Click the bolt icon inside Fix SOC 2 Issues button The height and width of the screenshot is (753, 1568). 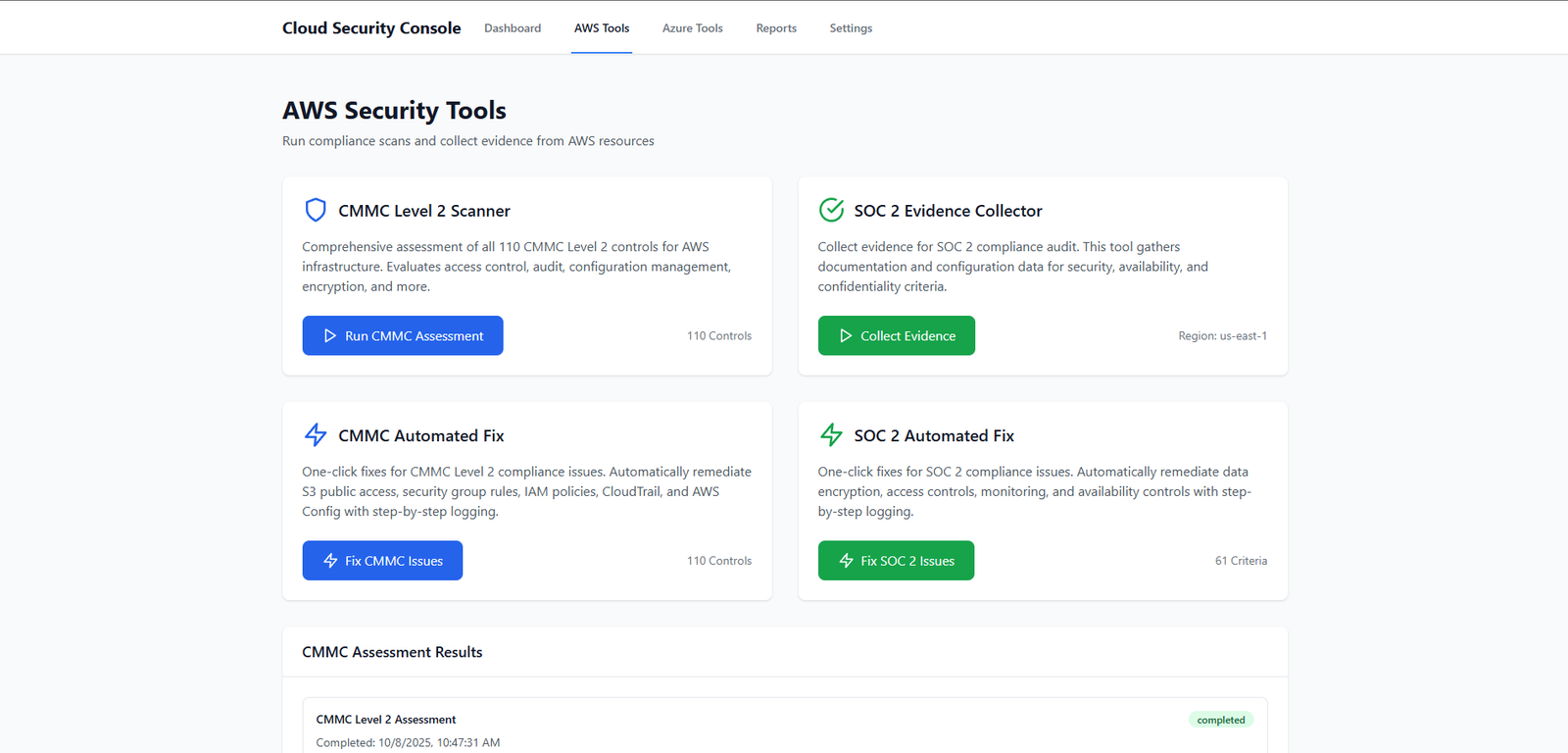(x=846, y=561)
